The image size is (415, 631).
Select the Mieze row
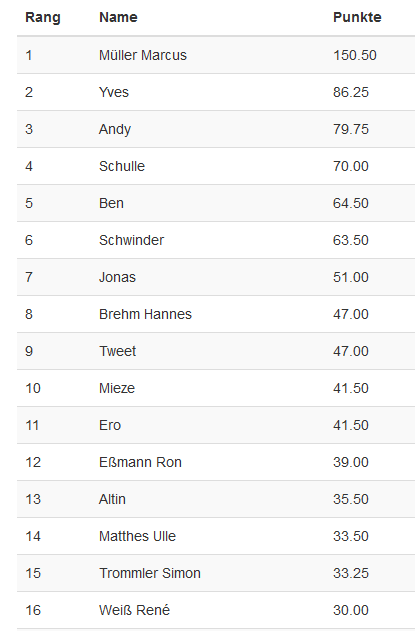[216, 388]
